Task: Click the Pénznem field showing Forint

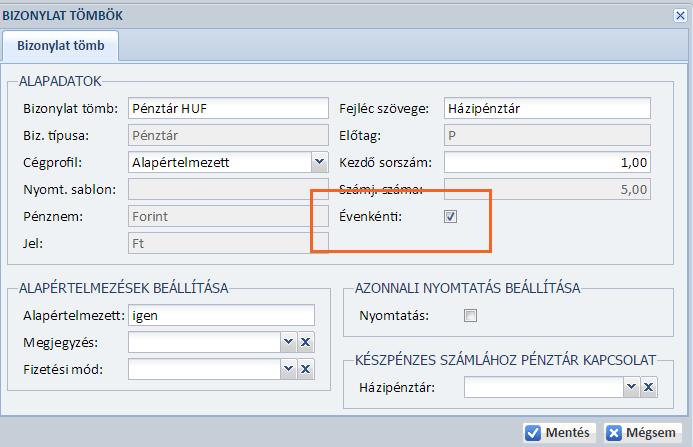Action: coord(227,216)
